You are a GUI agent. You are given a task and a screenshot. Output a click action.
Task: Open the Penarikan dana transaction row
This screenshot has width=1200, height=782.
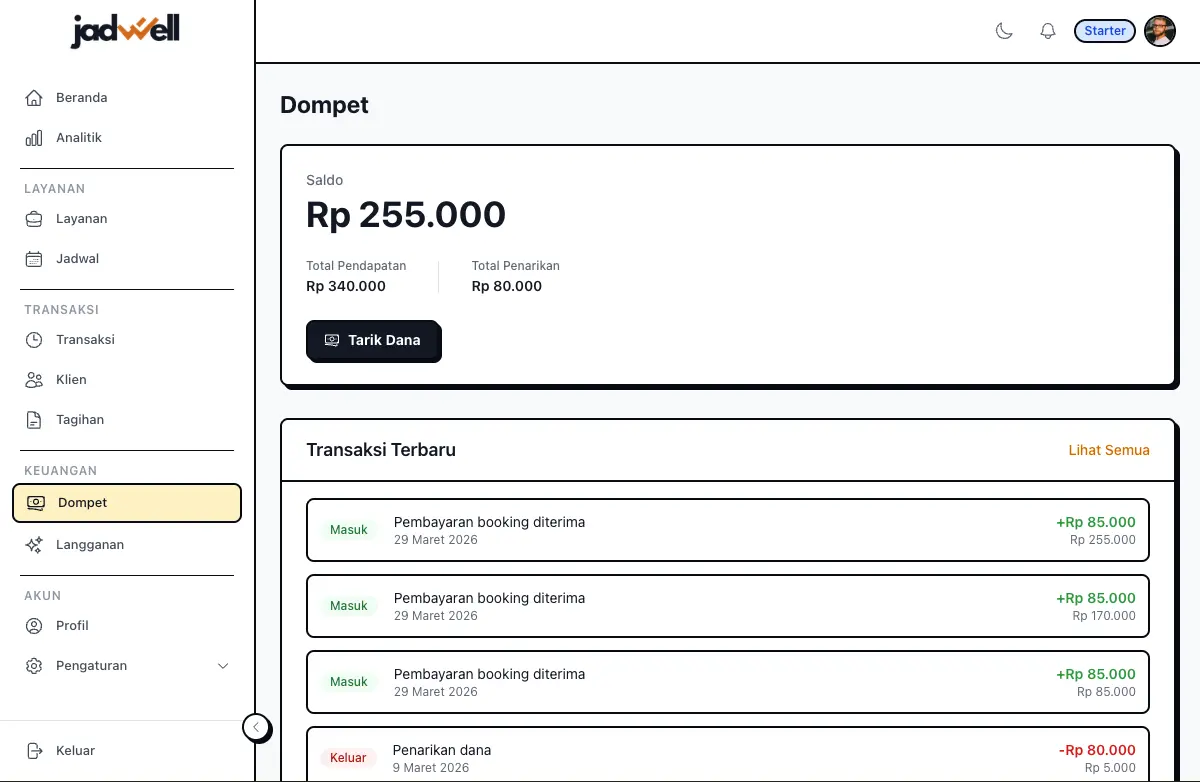[x=727, y=756]
